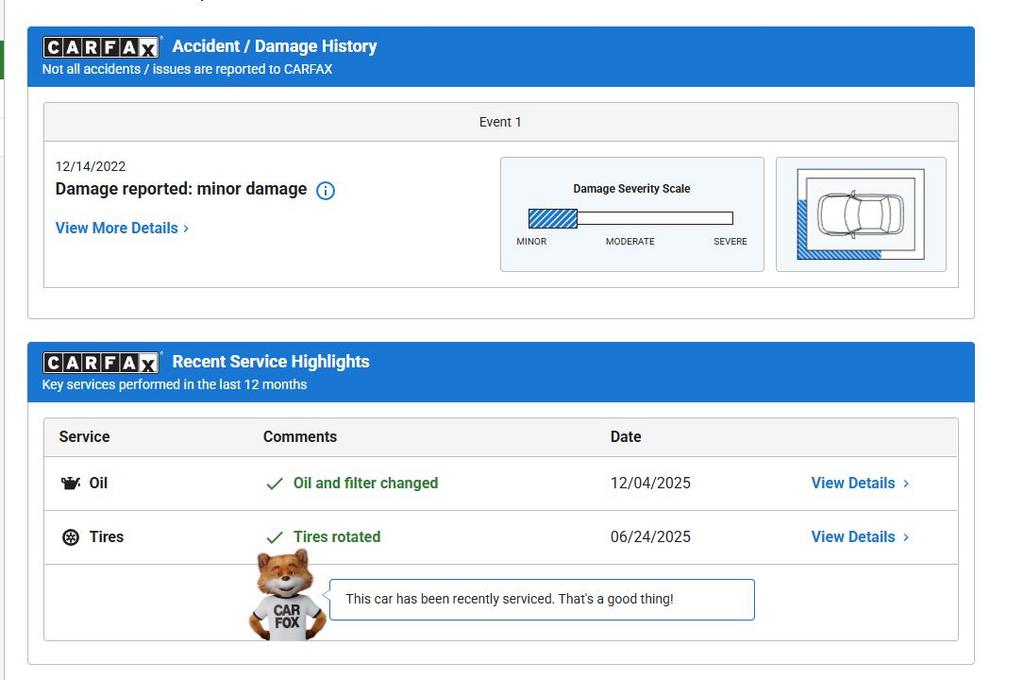Click the green checkmark for oil change
Image resolution: width=1024 pixels, height=680 pixels.
(274, 484)
